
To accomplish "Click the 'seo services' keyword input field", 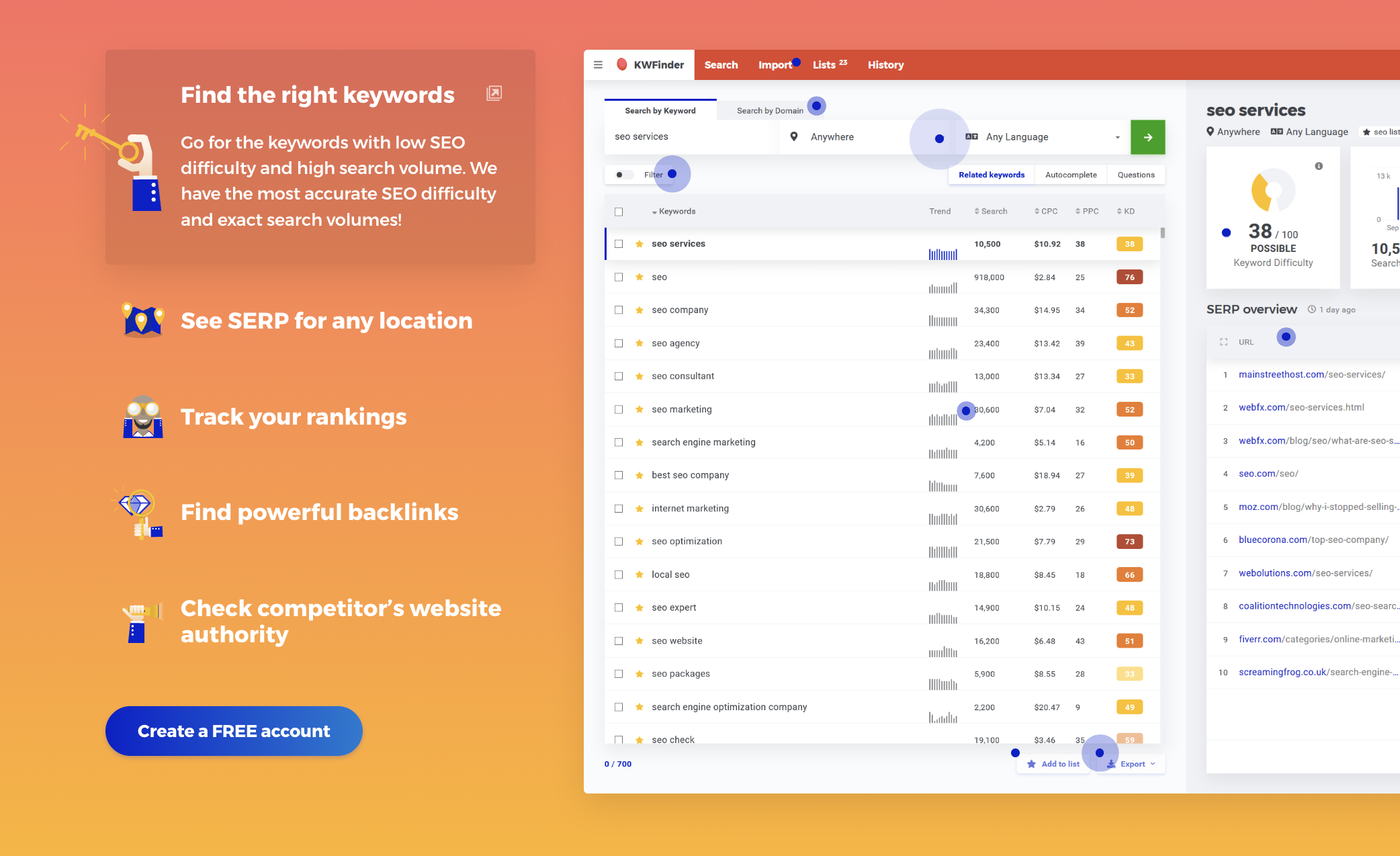I will [x=692, y=137].
